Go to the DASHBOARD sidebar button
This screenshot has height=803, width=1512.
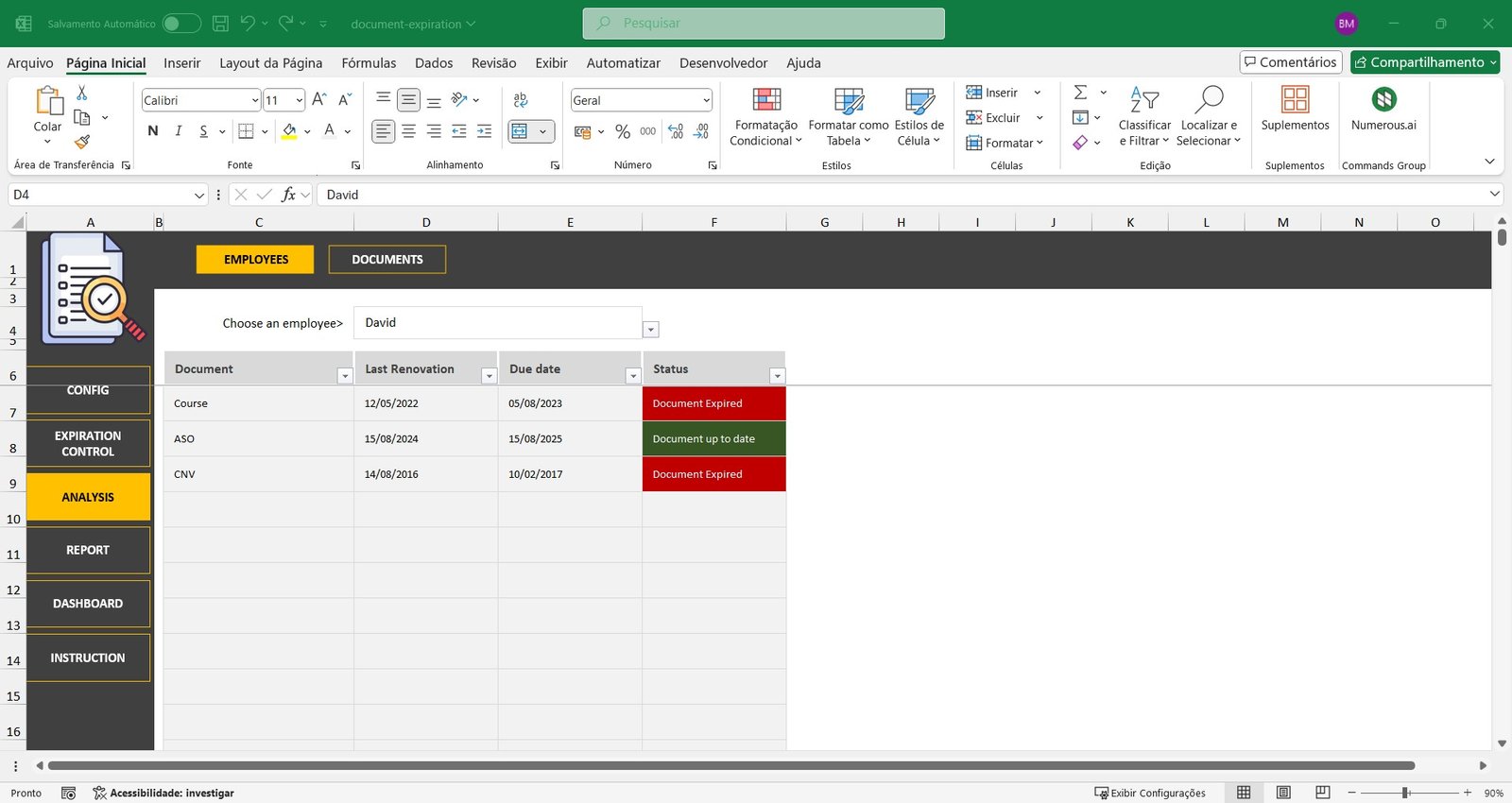[88, 604]
